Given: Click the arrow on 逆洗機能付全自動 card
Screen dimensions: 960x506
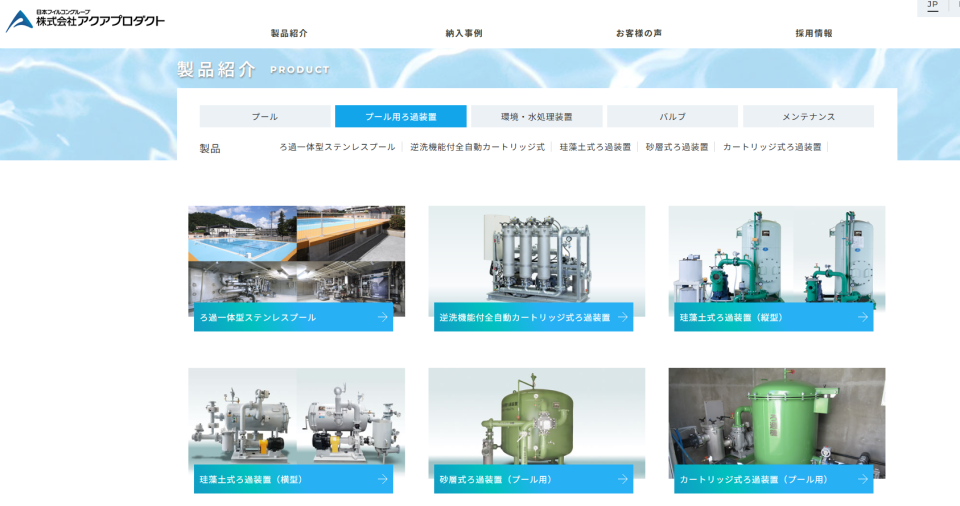Looking at the screenshot, I should click(623, 317).
